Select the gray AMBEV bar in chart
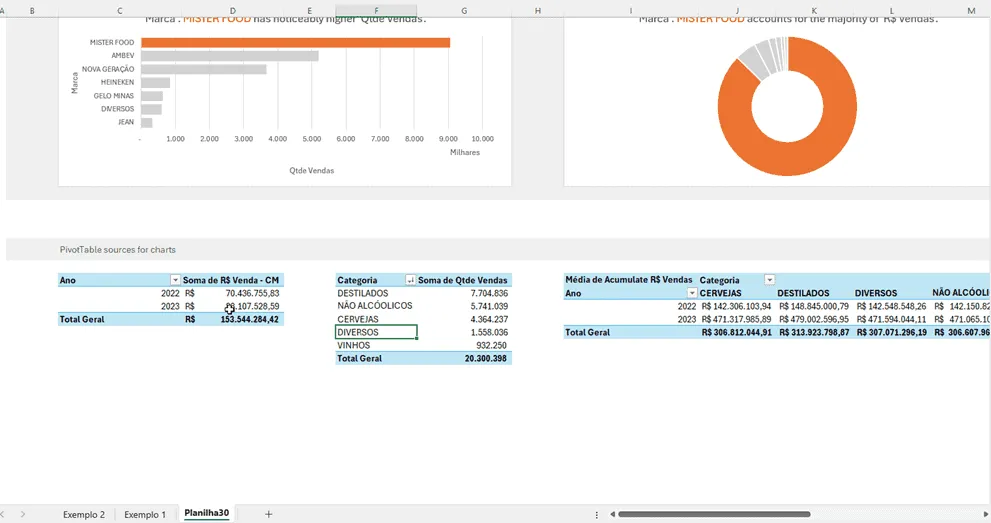Screen dimensions: 991x523 [229, 56]
